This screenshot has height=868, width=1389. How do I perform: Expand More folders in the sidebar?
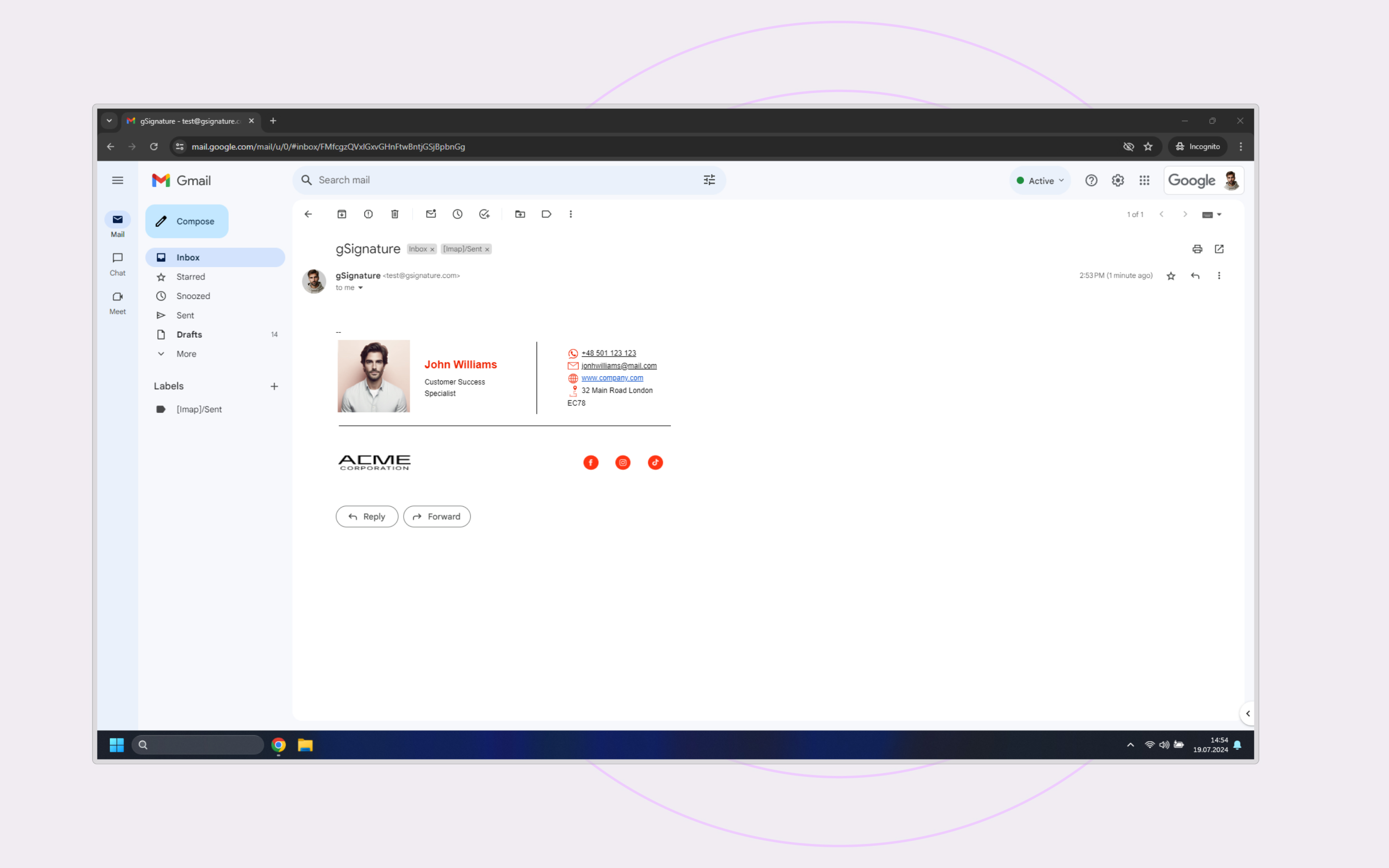(215, 354)
